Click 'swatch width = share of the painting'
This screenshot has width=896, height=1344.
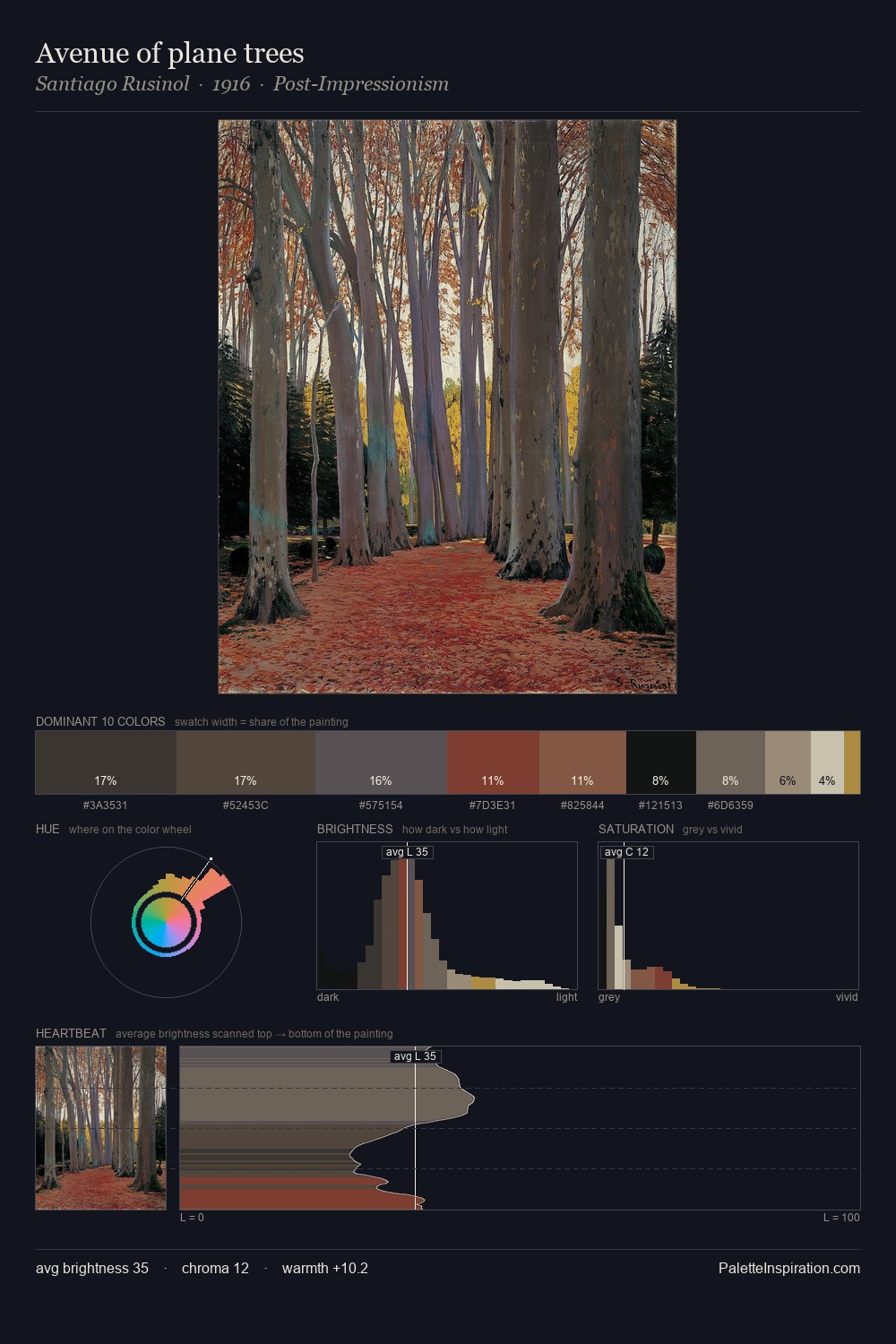(262, 722)
